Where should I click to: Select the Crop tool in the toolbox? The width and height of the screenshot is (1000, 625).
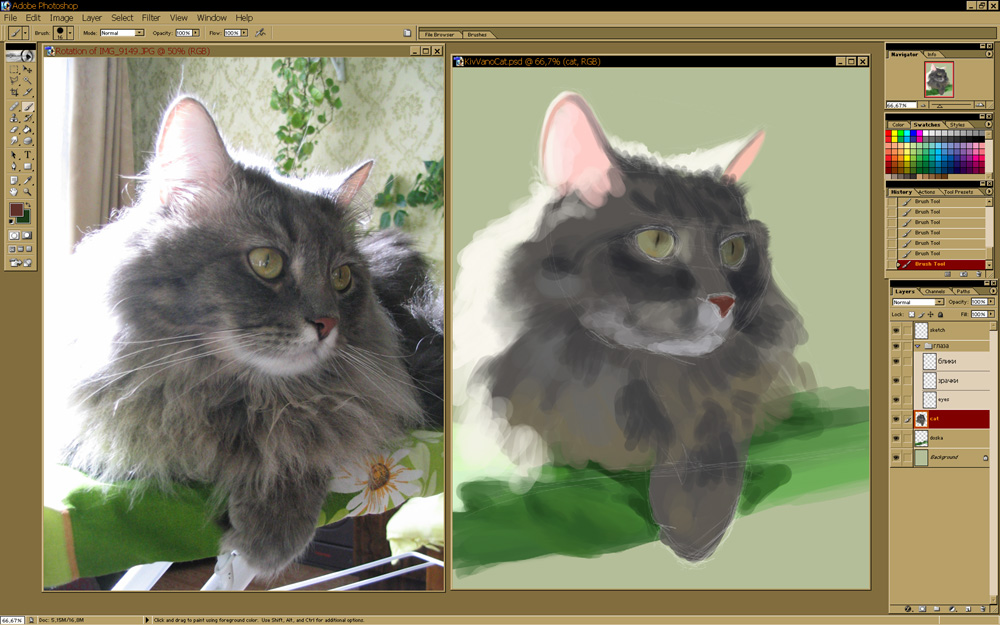(x=14, y=93)
